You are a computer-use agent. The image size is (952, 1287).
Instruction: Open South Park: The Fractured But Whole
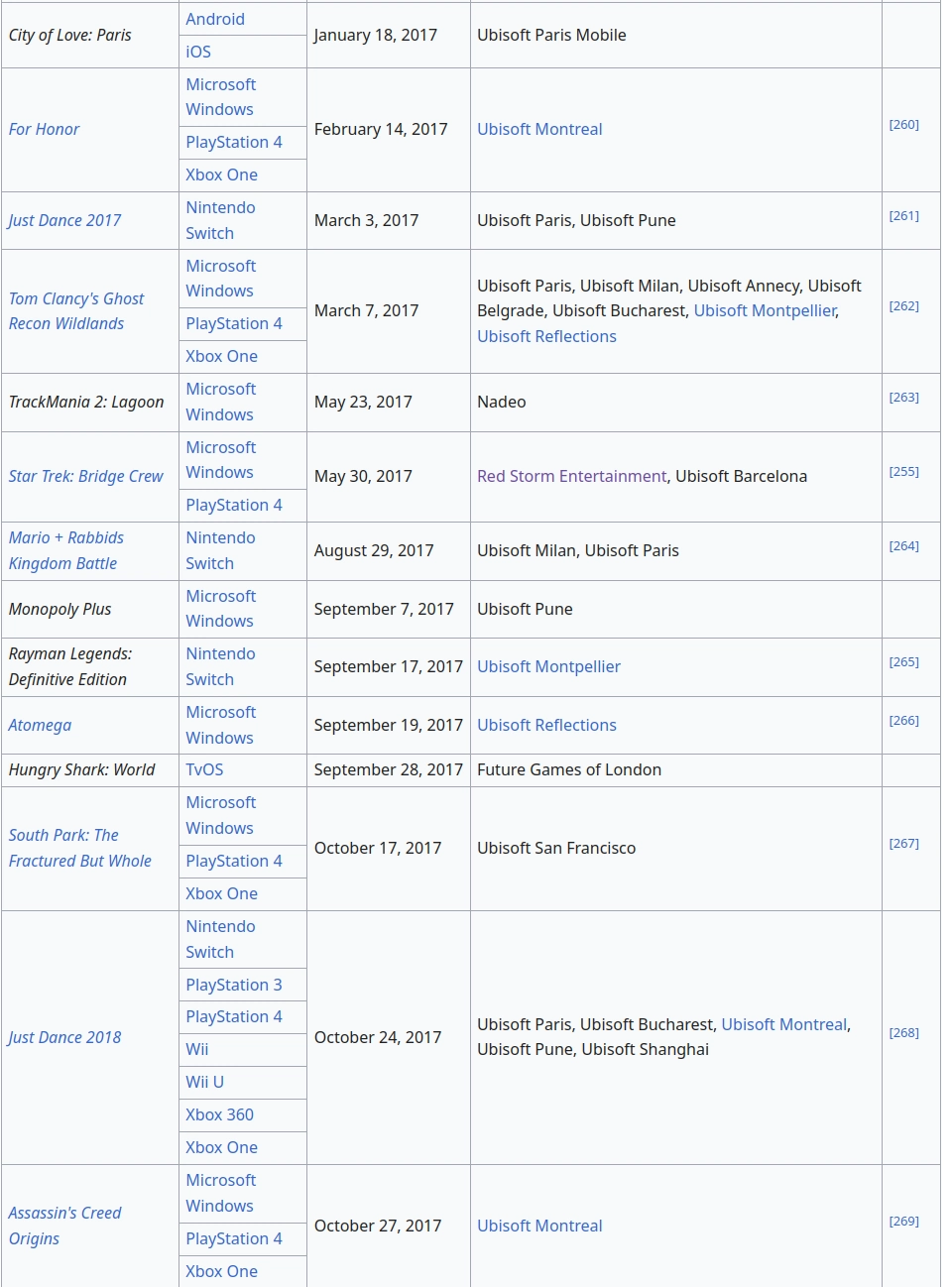(x=80, y=848)
